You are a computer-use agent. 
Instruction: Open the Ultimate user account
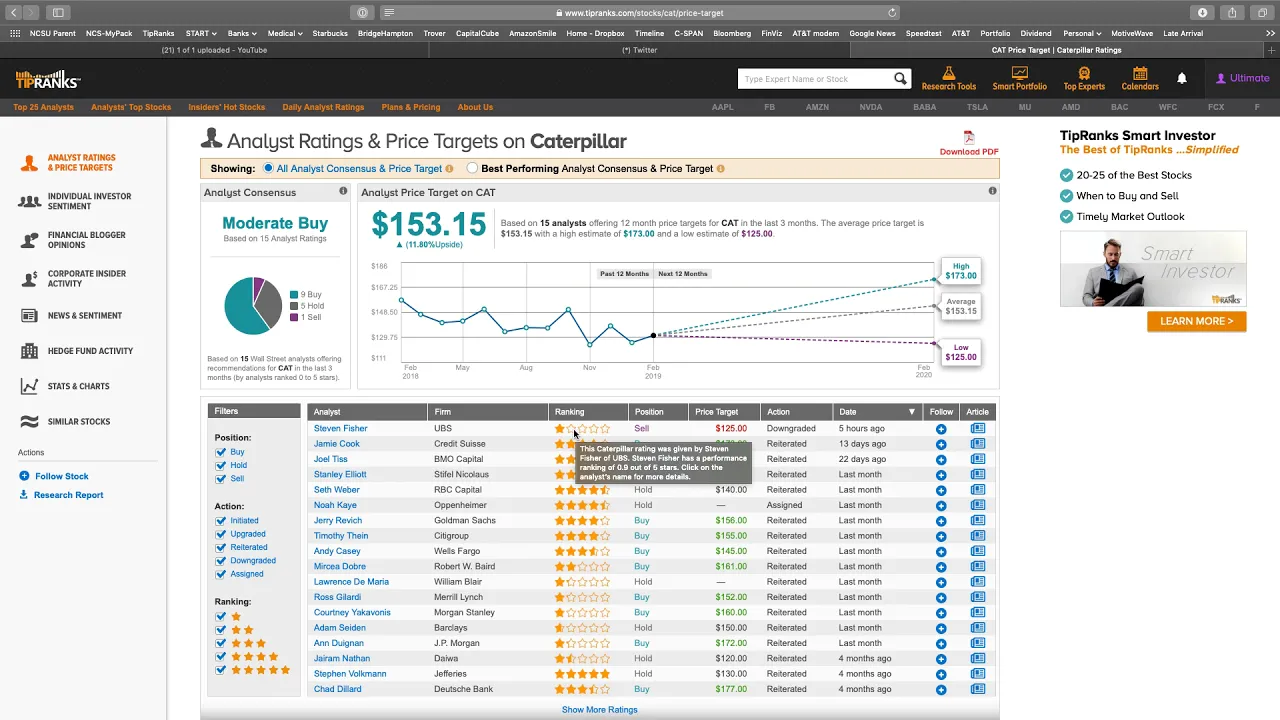point(1243,78)
